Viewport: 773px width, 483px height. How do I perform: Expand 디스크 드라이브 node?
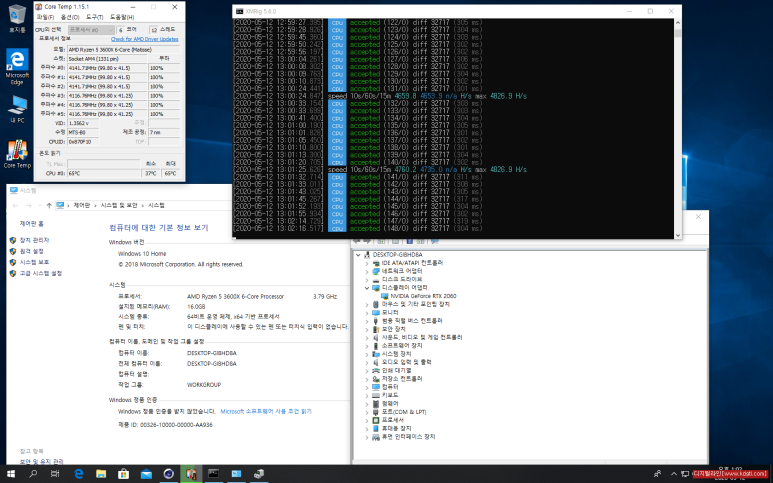click(367, 279)
